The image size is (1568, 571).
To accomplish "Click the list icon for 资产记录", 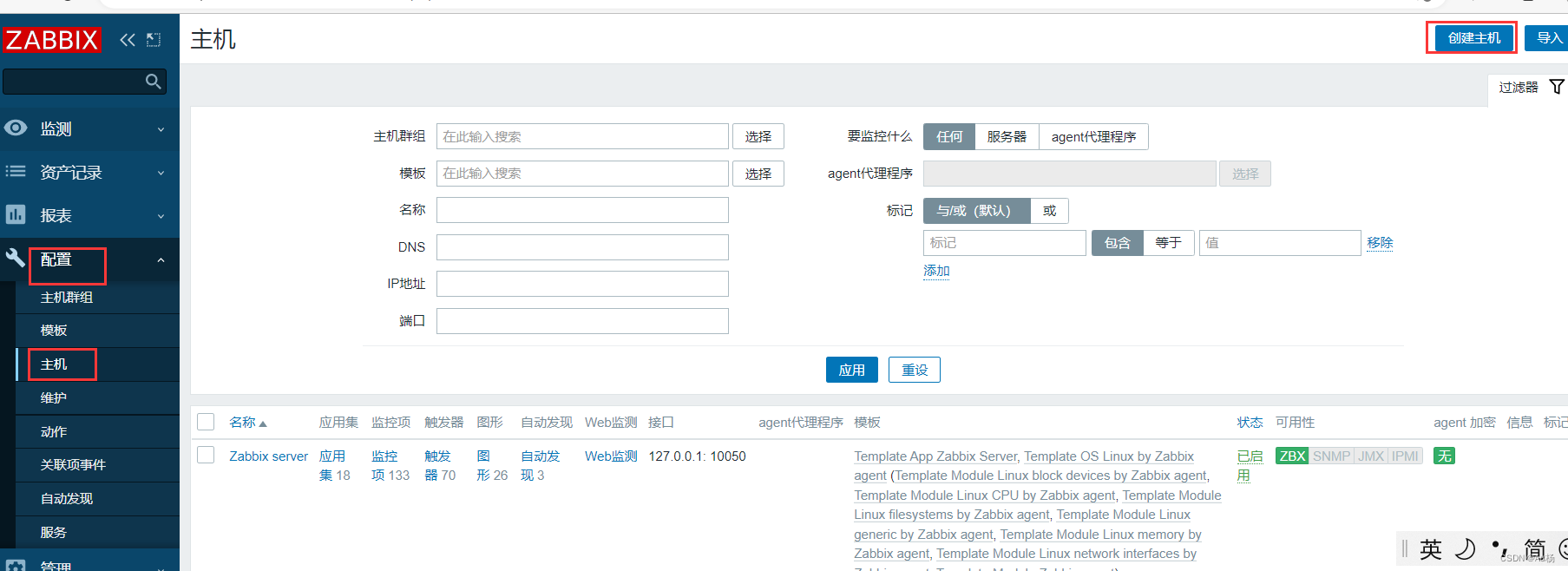I will 16,171.
